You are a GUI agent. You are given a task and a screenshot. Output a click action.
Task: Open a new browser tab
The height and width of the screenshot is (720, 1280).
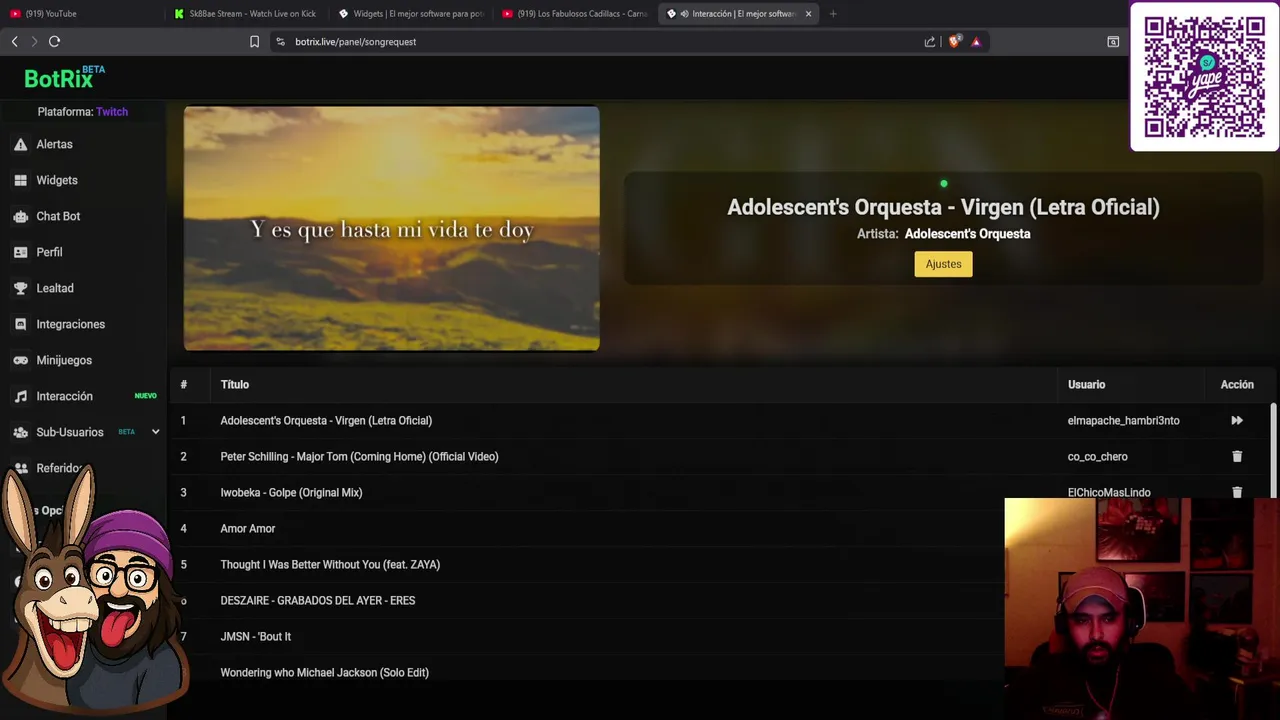click(x=833, y=14)
